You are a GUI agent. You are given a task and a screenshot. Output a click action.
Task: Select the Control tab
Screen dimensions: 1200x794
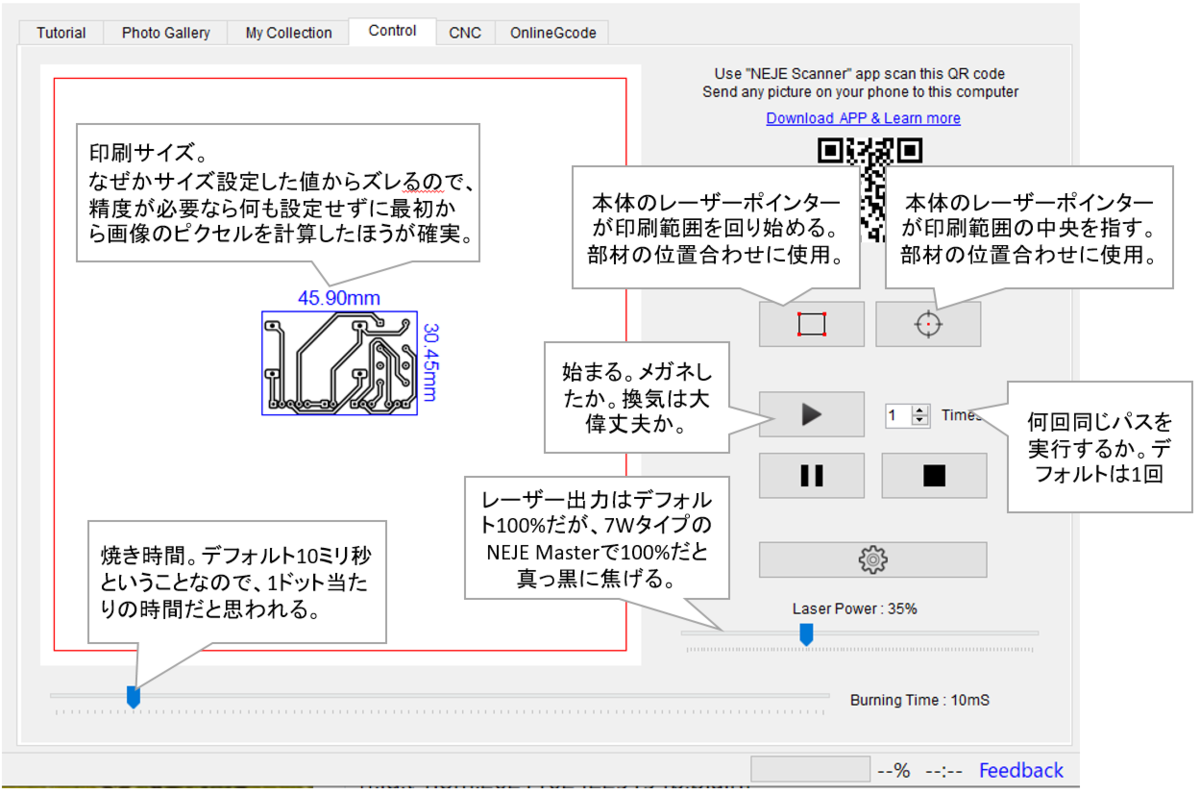click(x=392, y=31)
